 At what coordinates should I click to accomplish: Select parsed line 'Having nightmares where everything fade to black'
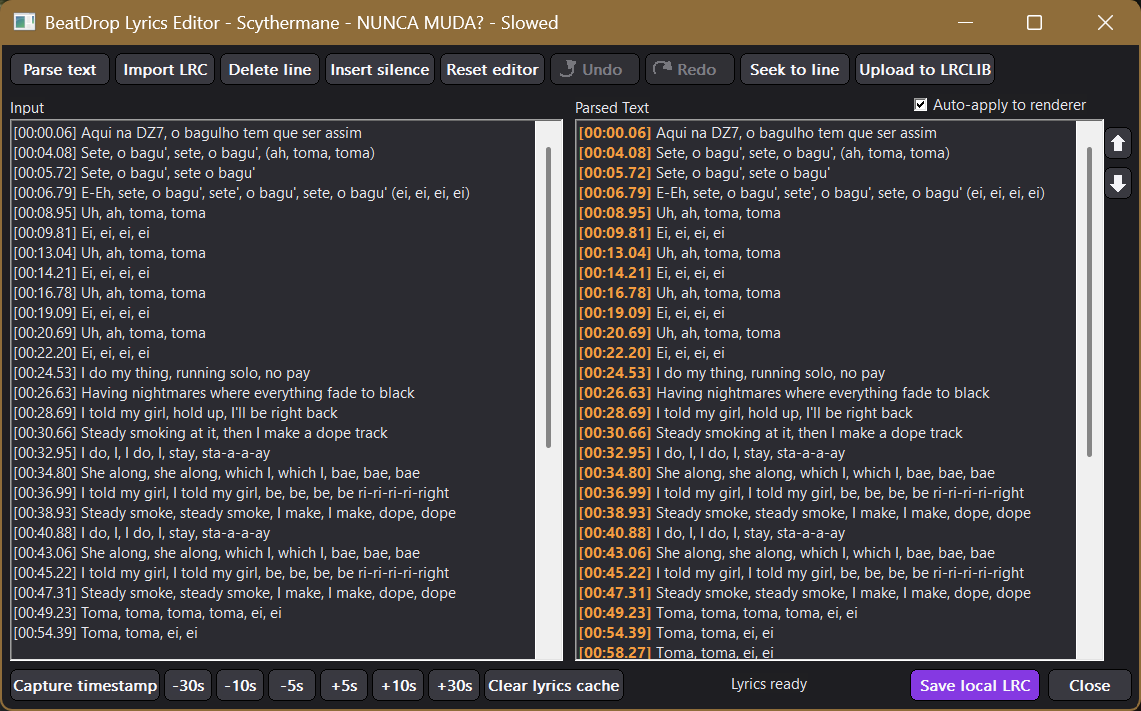(784, 393)
